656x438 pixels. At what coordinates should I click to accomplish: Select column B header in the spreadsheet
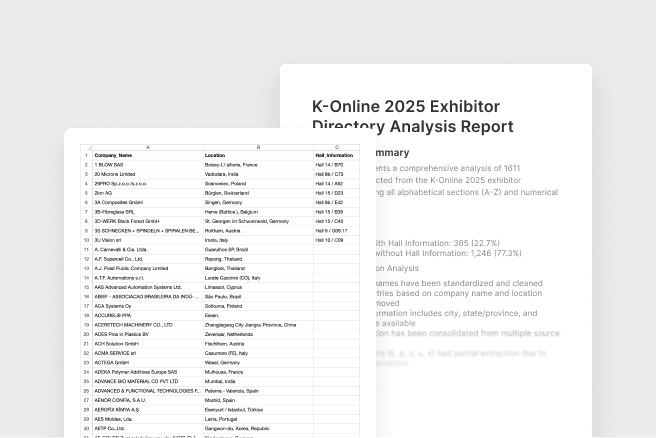(258, 147)
